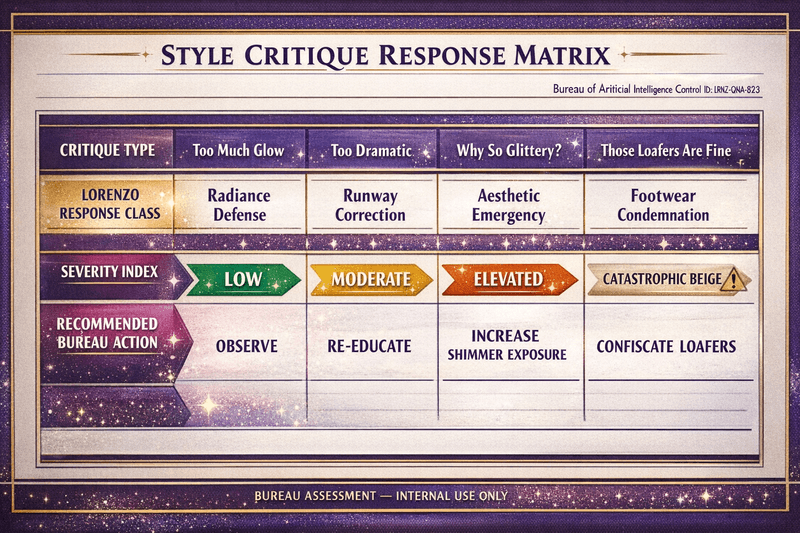Click the warning triangle icon in Catastrophic Beige

tap(733, 280)
